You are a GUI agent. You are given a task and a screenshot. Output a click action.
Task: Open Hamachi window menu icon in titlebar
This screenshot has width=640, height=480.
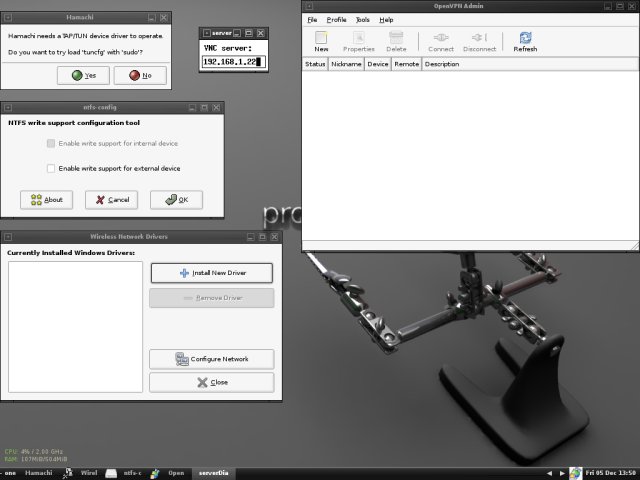(x=8, y=18)
